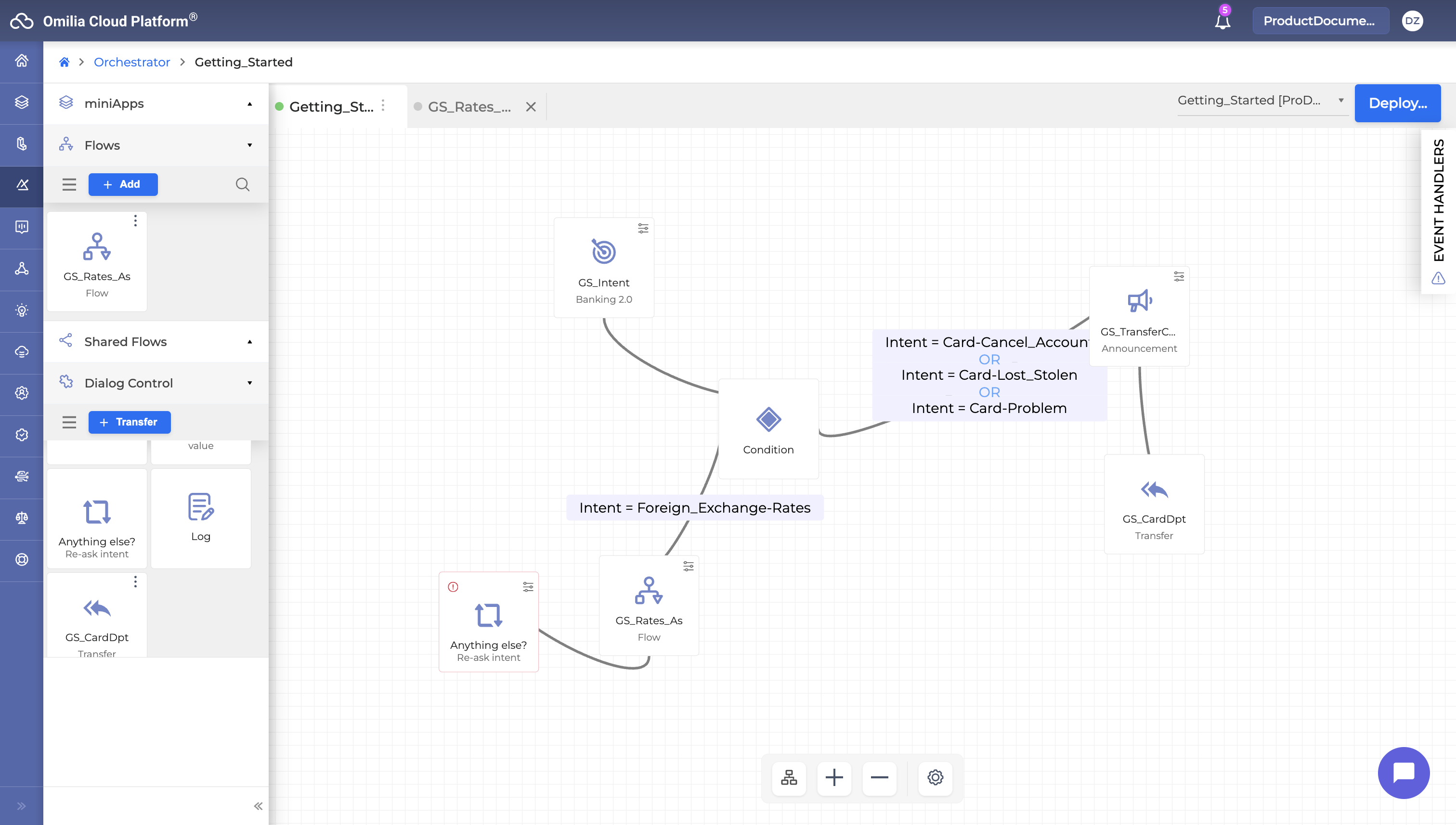Open settings of GS_Intent node
This screenshot has height=825, width=1456.
pos(643,228)
